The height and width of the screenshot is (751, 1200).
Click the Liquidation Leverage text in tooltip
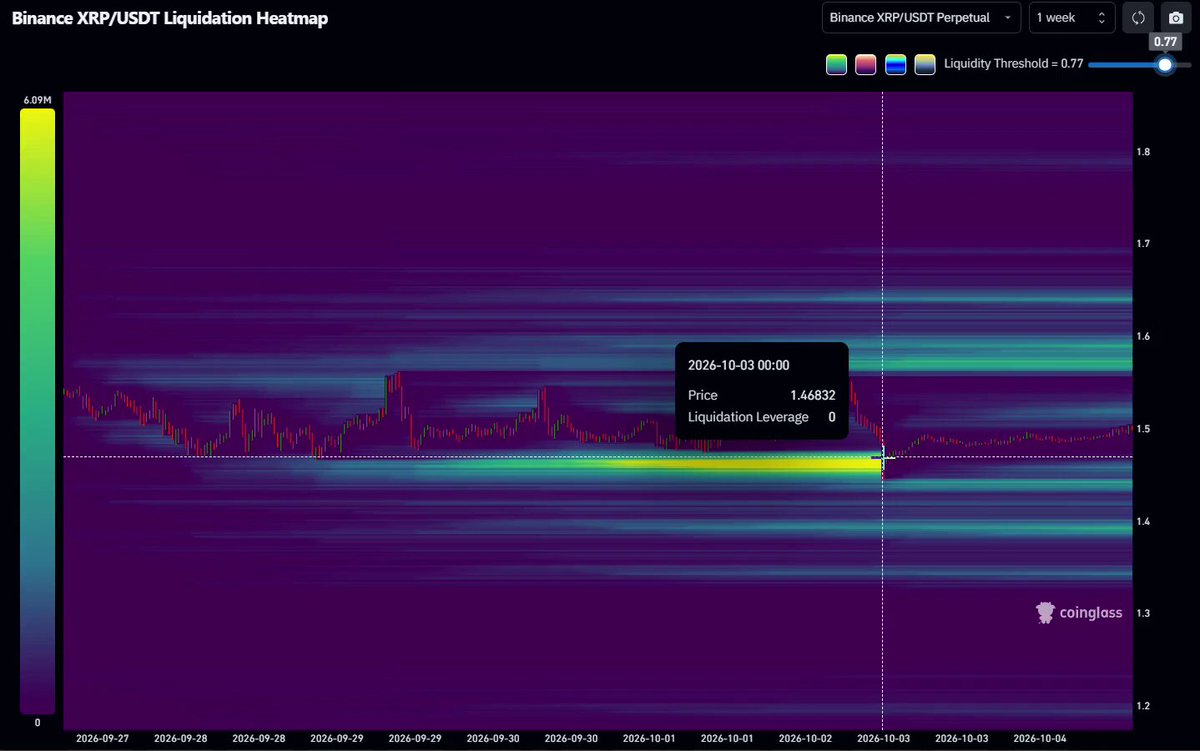coord(748,416)
